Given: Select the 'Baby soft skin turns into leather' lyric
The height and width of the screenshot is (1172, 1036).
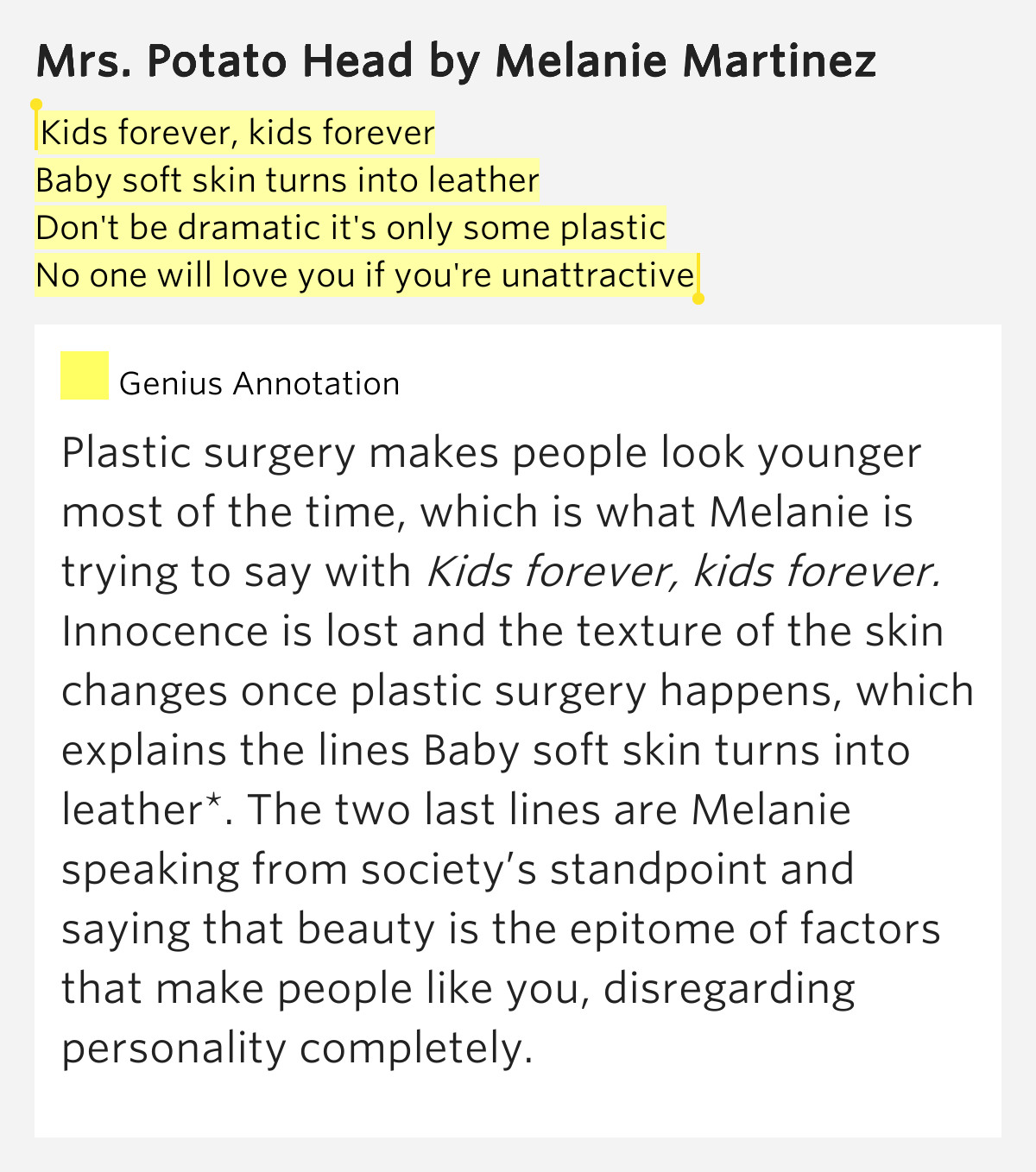Looking at the screenshot, I should click(287, 180).
